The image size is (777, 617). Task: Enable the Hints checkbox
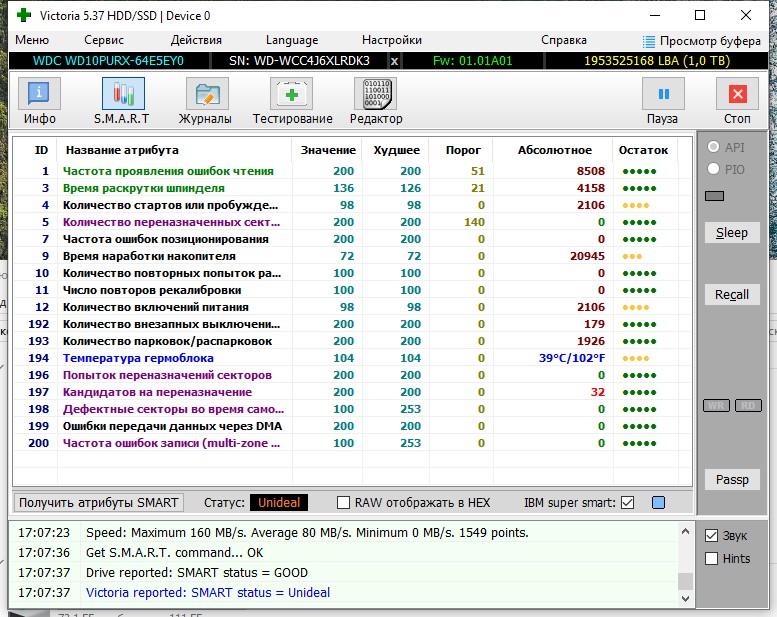[711, 559]
